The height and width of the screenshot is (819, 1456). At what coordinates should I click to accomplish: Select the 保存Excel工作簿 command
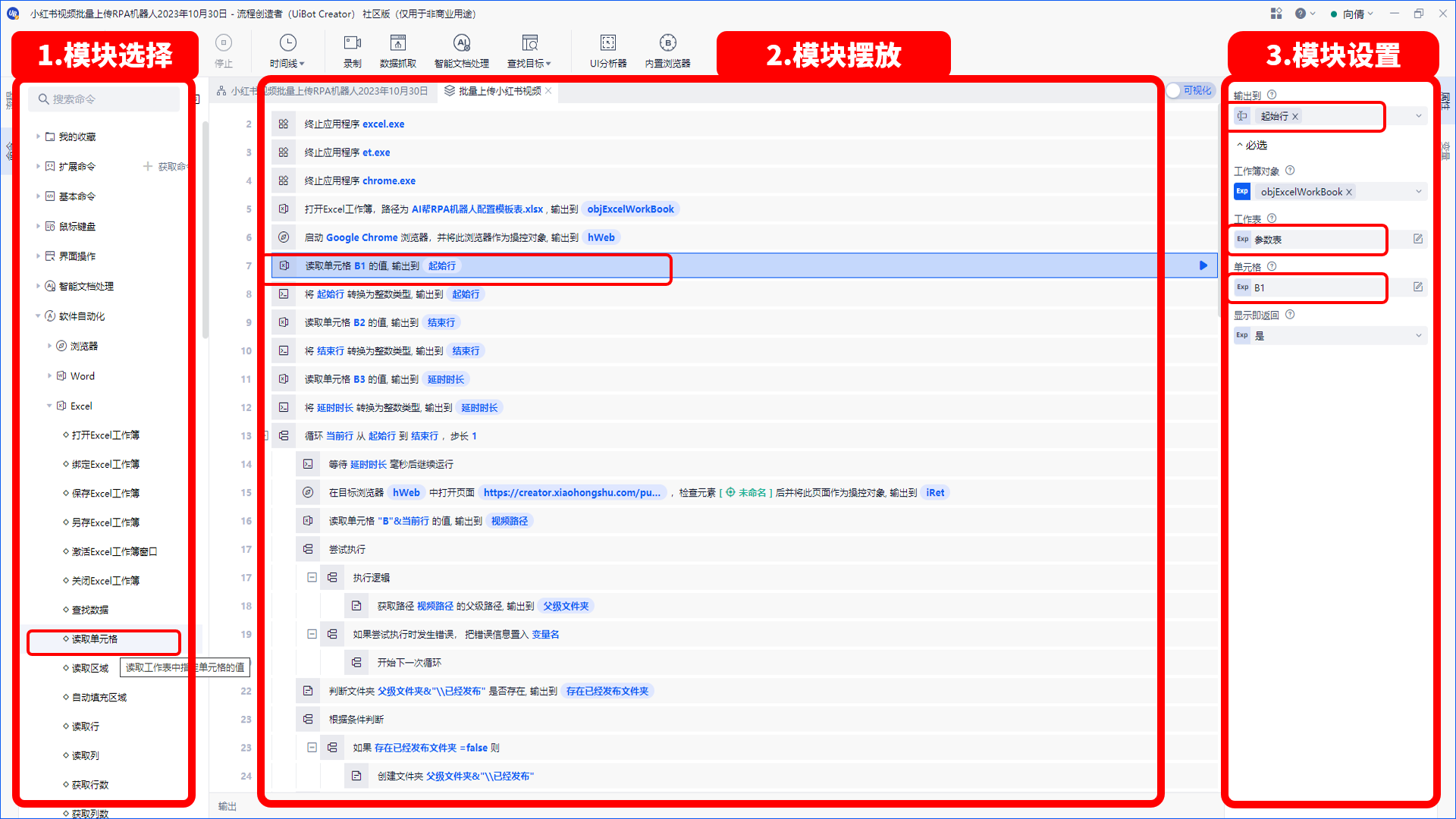105,493
